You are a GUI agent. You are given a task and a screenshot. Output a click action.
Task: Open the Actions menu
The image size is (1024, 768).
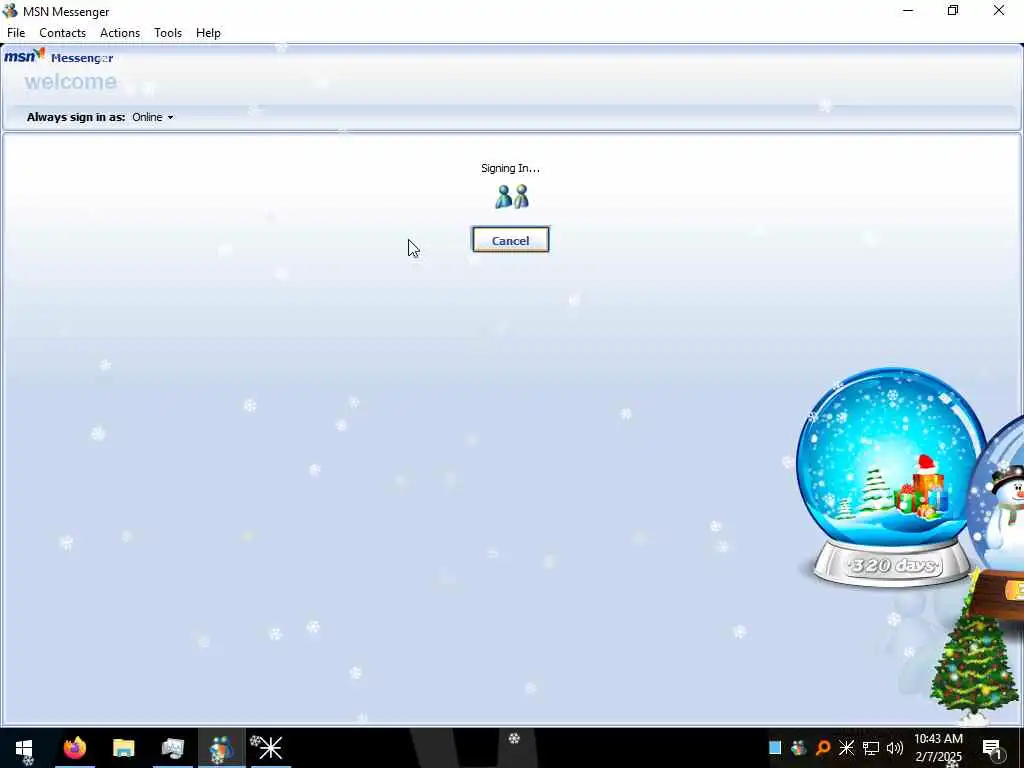[120, 33]
